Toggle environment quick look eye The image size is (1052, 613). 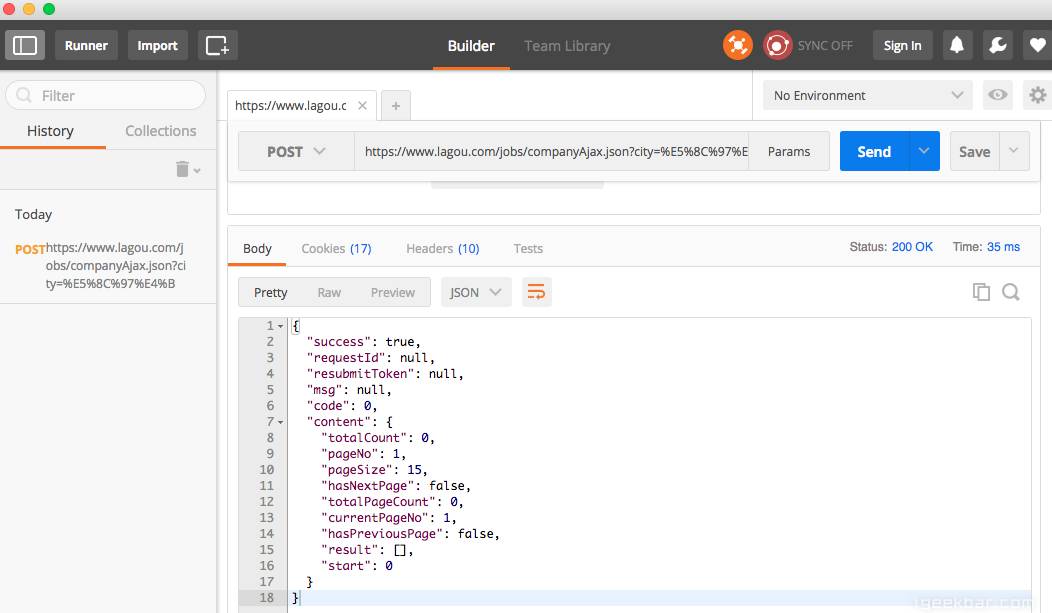pos(997,95)
